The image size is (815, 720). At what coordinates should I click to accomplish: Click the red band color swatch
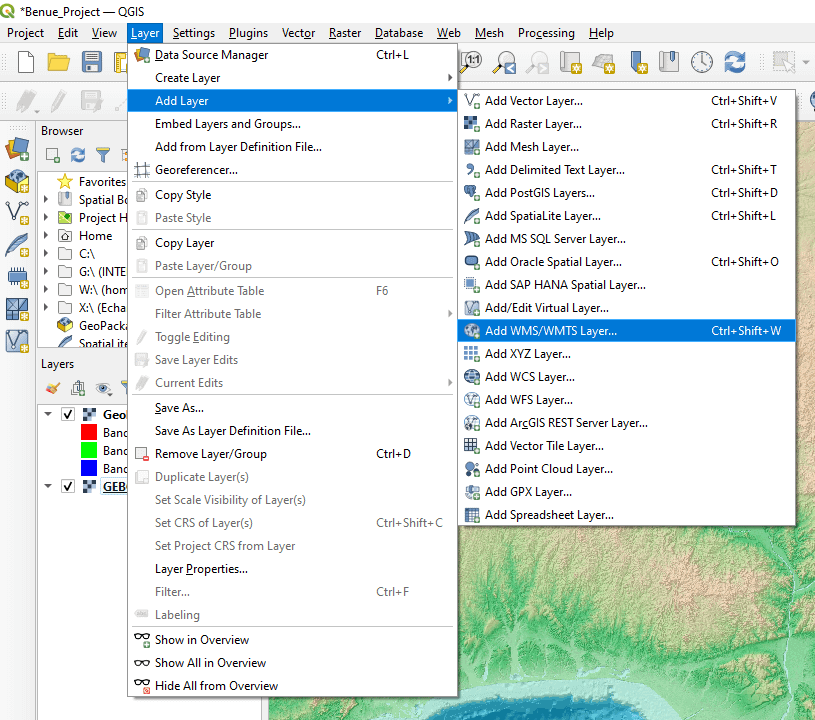tap(88, 433)
